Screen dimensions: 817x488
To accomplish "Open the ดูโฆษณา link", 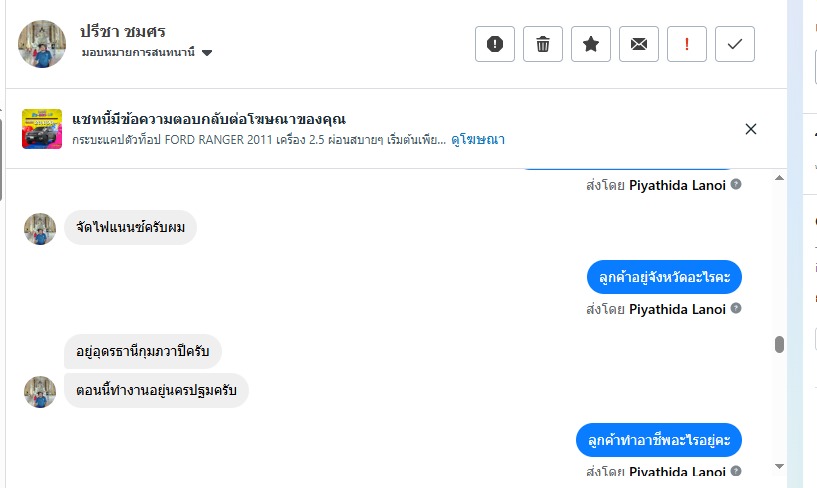I will click(477, 140).
